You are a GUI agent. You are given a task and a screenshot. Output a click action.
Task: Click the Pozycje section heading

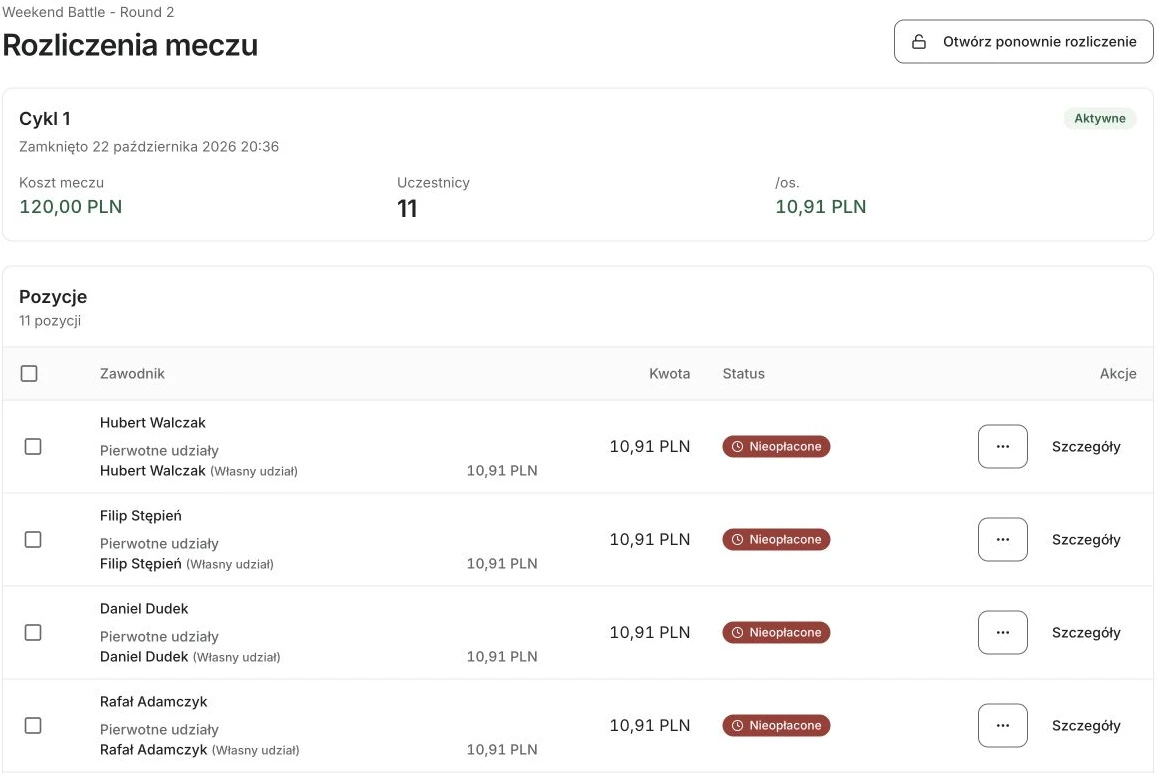pyautogui.click(x=53, y=297)
